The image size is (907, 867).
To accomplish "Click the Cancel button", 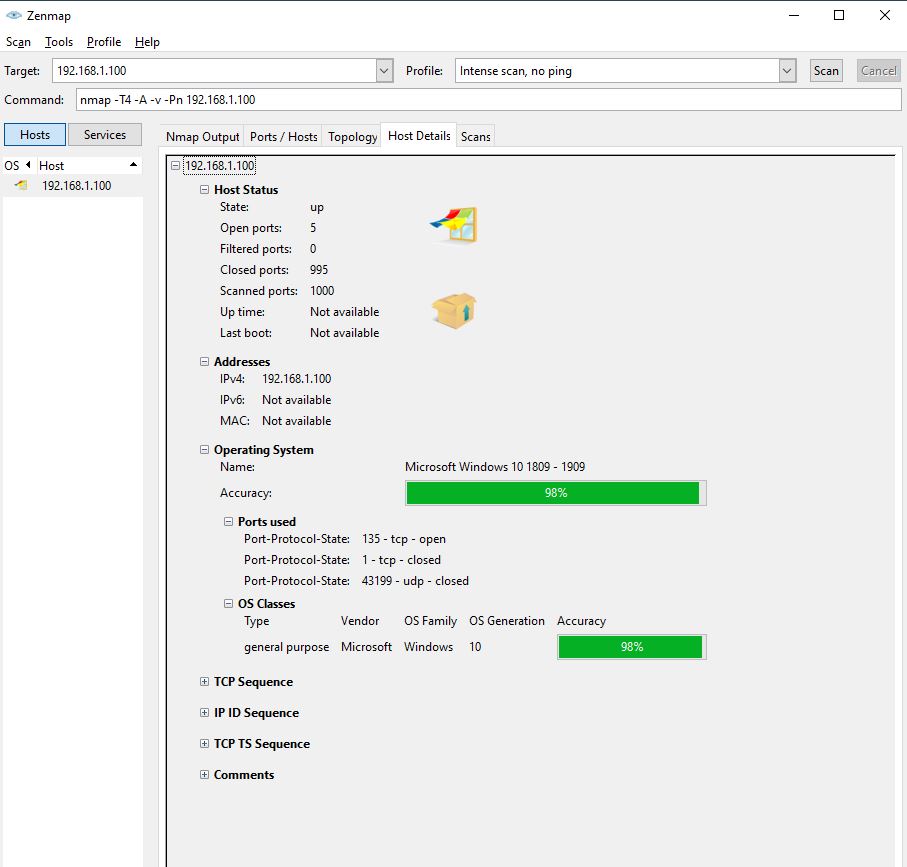I will pos(878,71).
